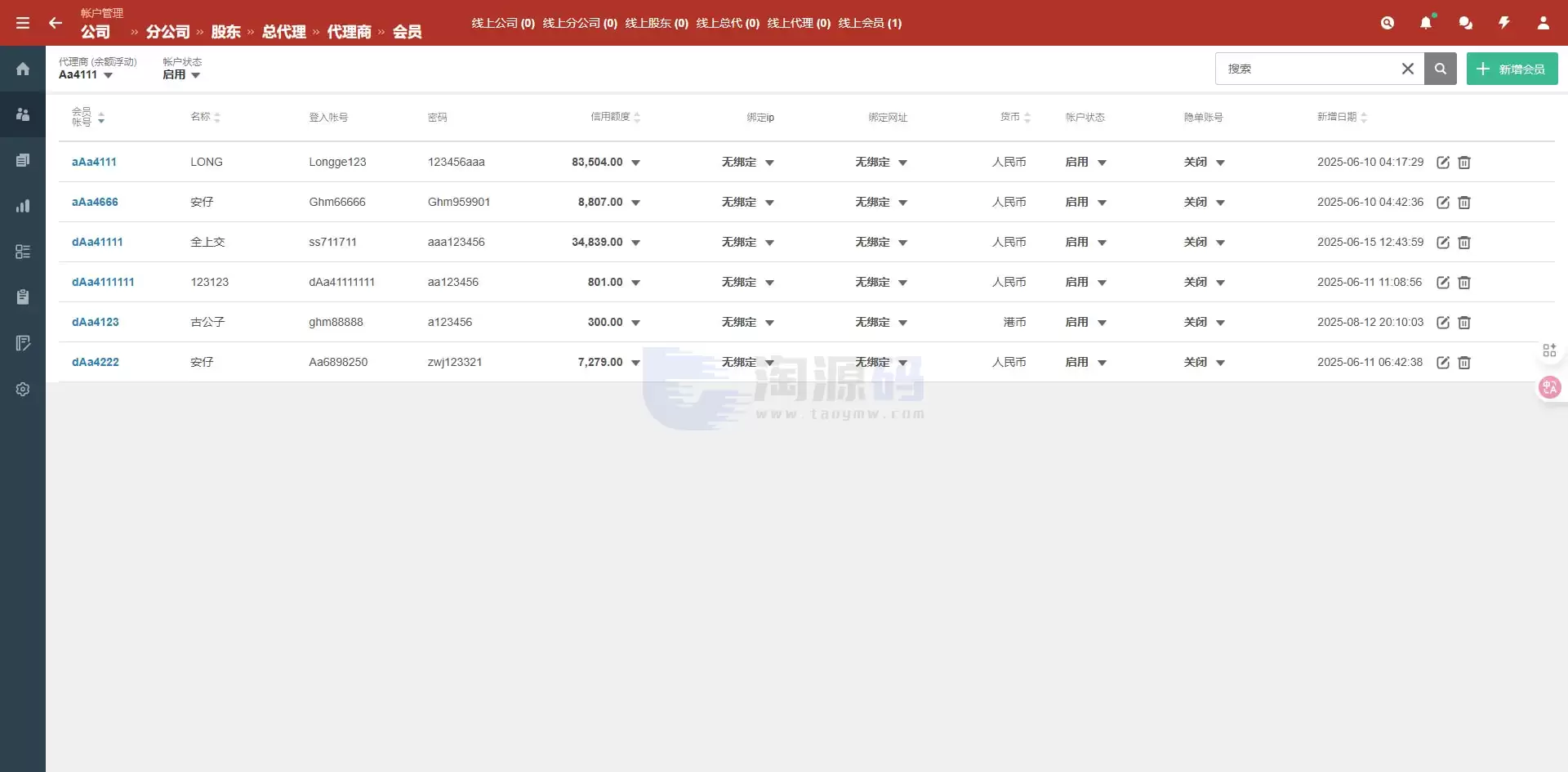Go to 分公司 breadcrumb tab
This screenshot has width=1568, height=772.
[168, 32]
